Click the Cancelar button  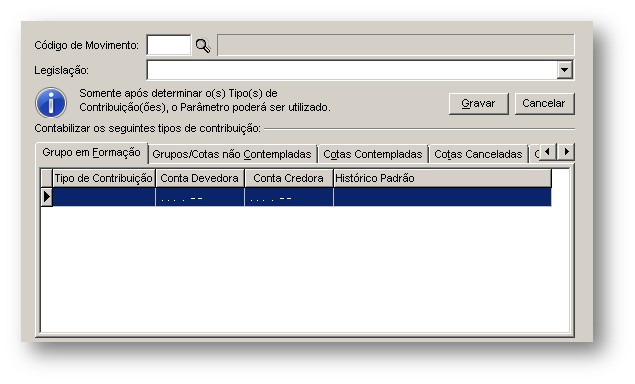(x=544, y=104)
